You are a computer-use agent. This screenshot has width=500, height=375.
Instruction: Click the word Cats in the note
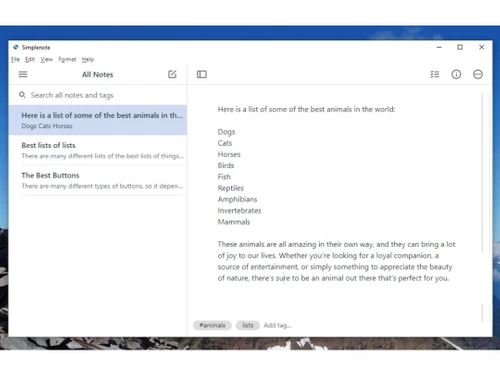(225, 143)
